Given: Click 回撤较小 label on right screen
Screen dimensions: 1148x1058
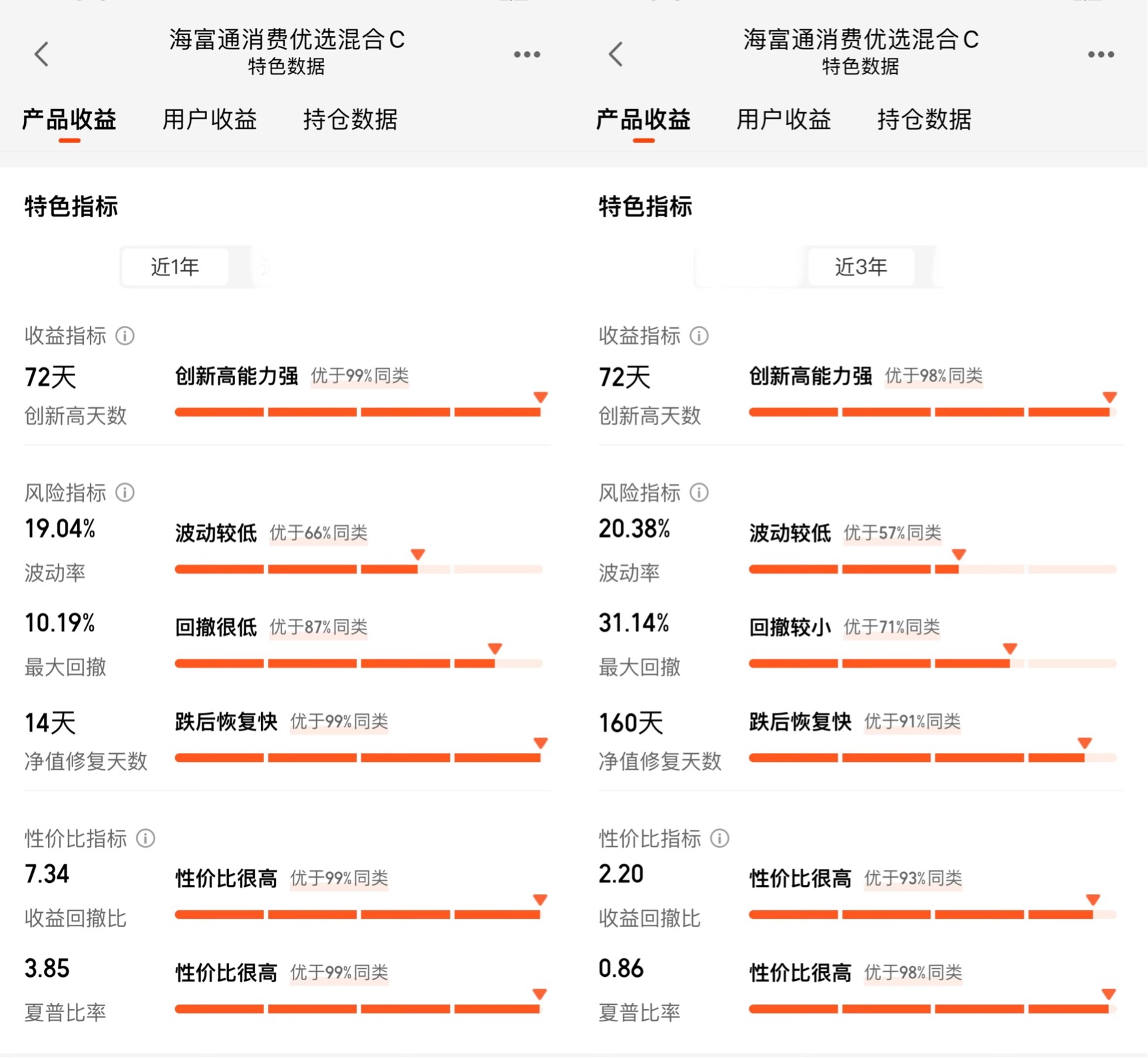Looking at the screenshot, I should [790, 627].
